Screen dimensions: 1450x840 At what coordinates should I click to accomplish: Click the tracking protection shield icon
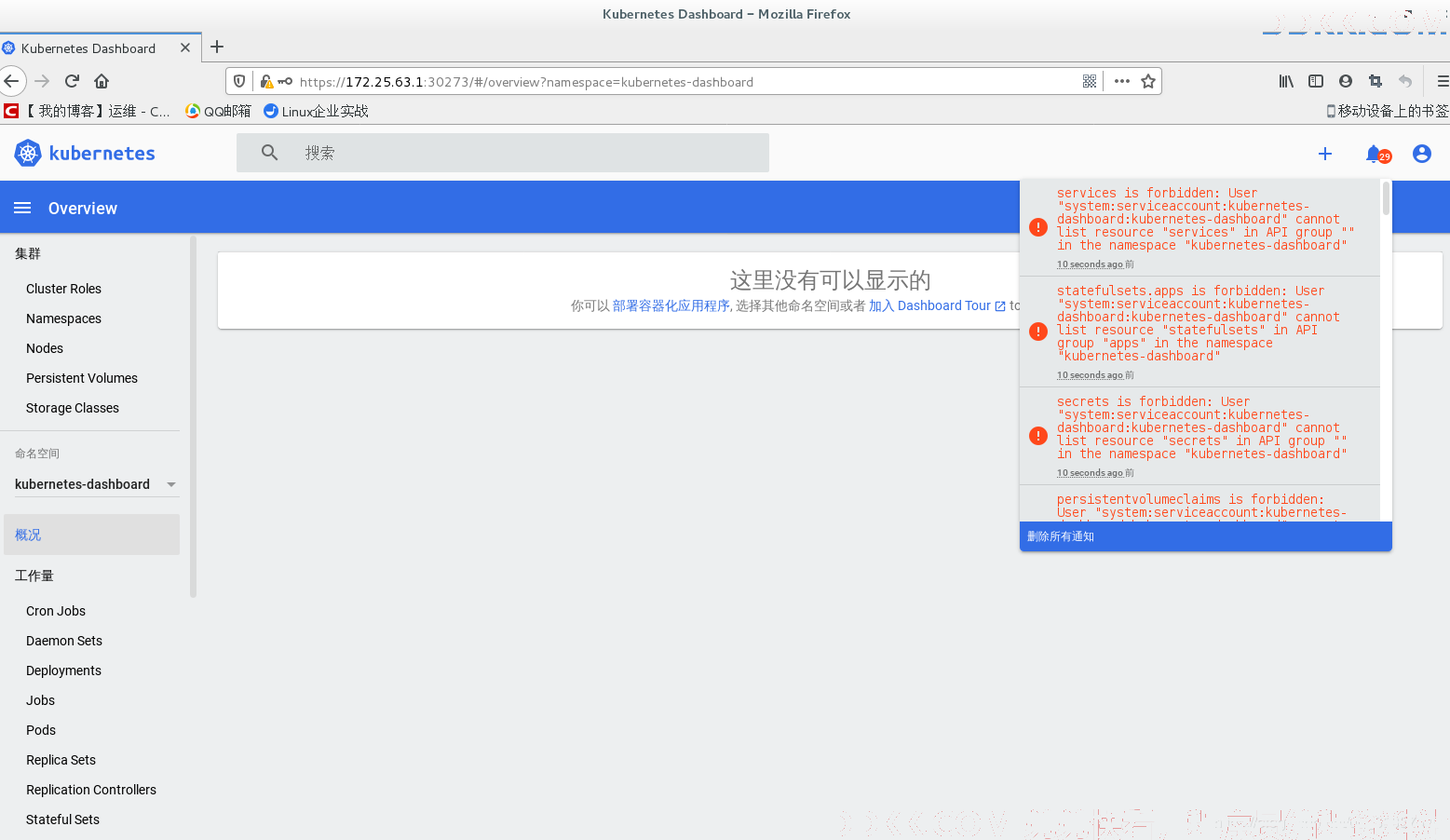click(x=239, y=81)
